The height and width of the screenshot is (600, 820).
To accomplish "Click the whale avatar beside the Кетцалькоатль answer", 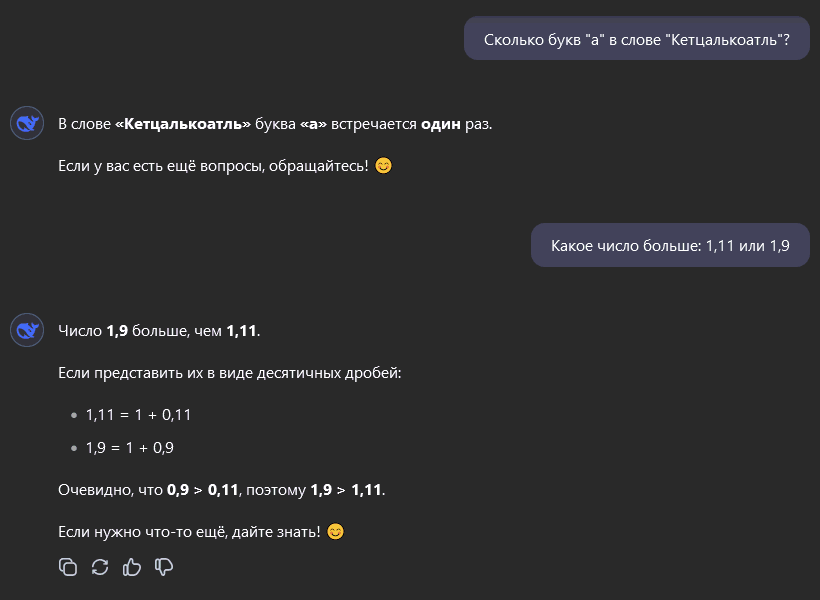I will [x=27, y=125].
